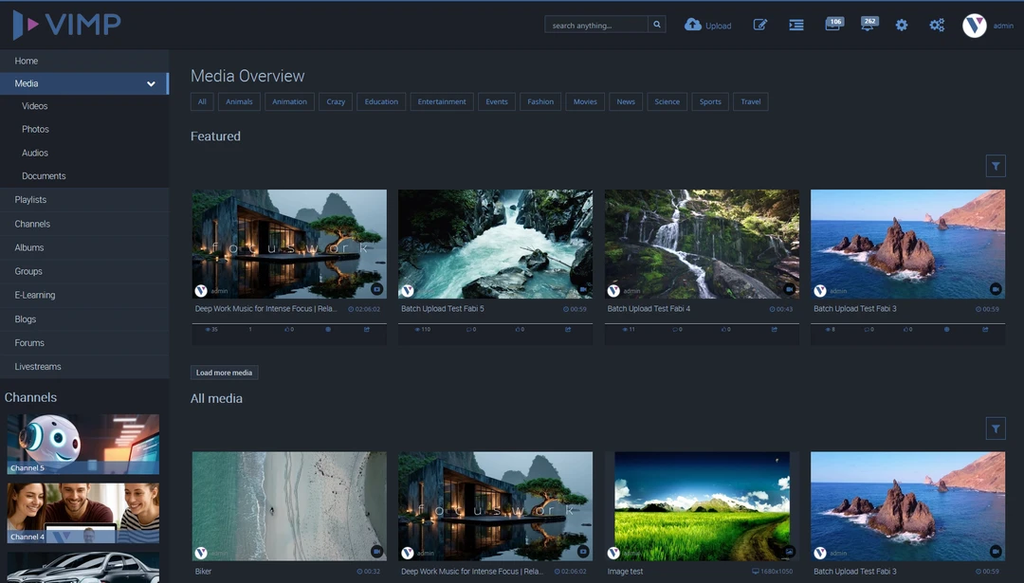Screen dimensions: 1024x583
Task: Click the search anything input field
Action: [596, 25]
